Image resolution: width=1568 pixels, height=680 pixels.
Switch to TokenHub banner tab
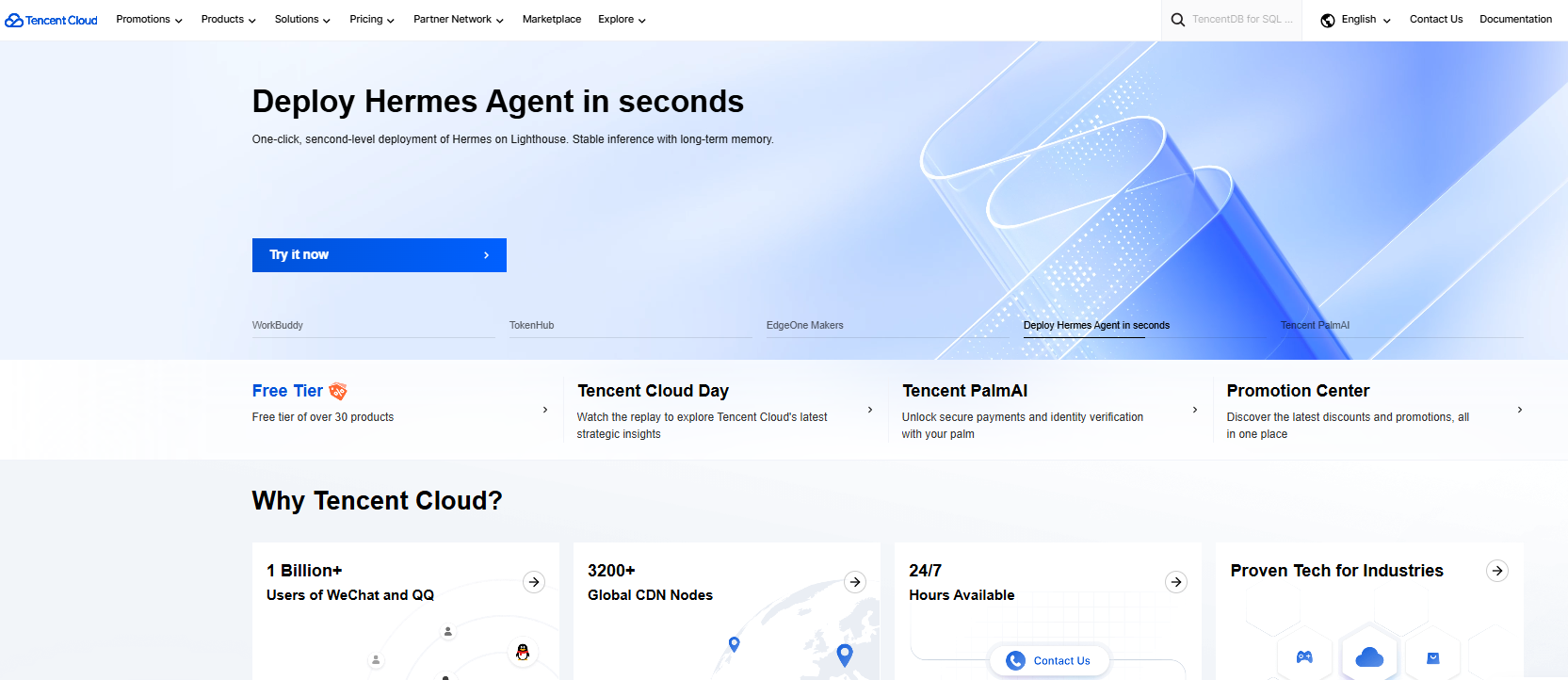pyautogui.click(x=532, y=326)
